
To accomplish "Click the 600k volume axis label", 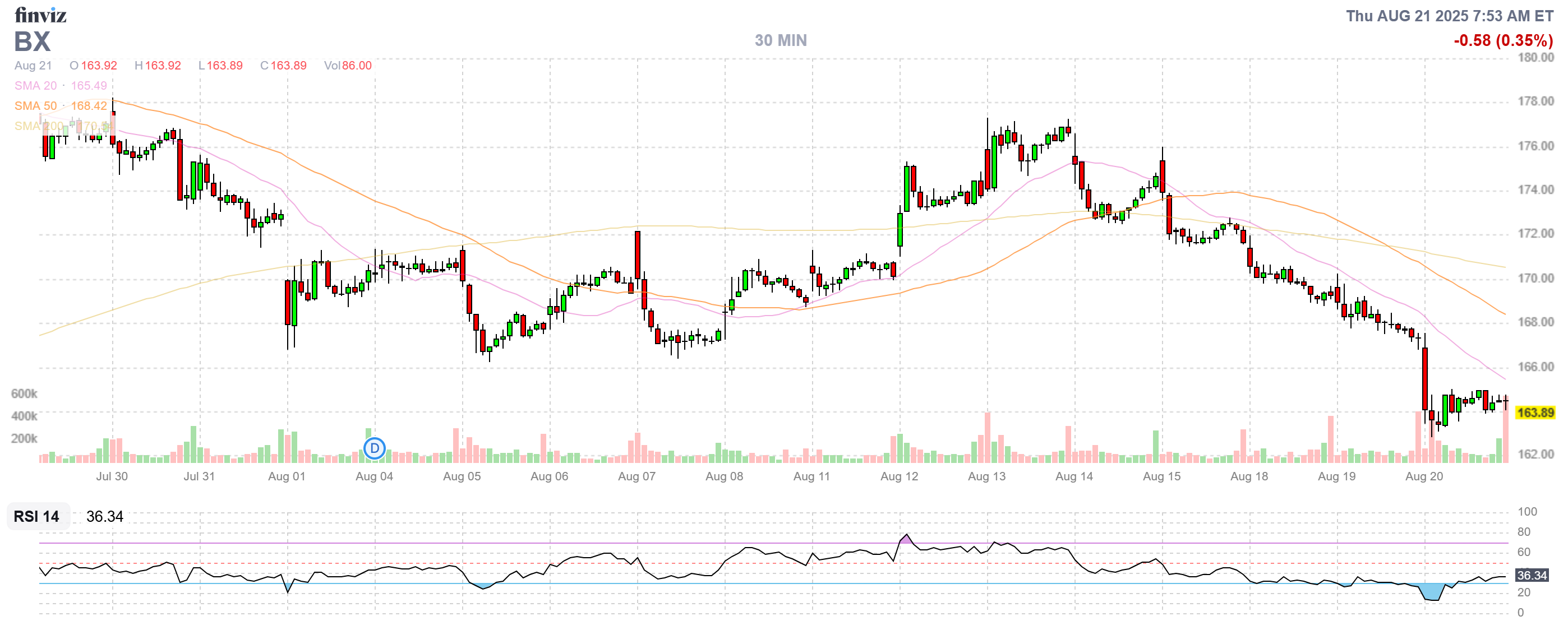I will [24, 394].
